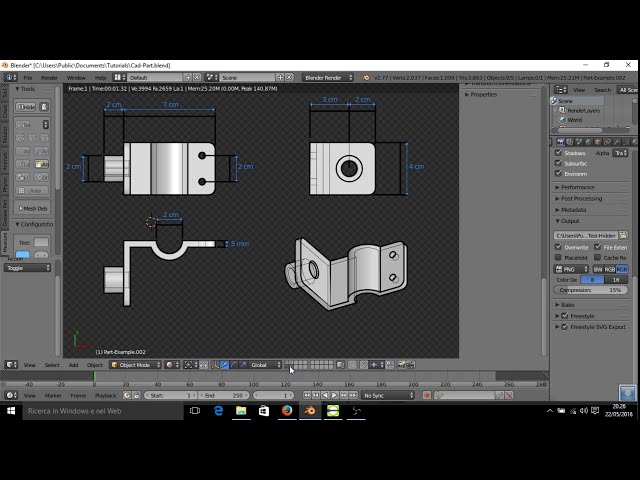Select the rotate manipulator arc icon

[233, 365]
